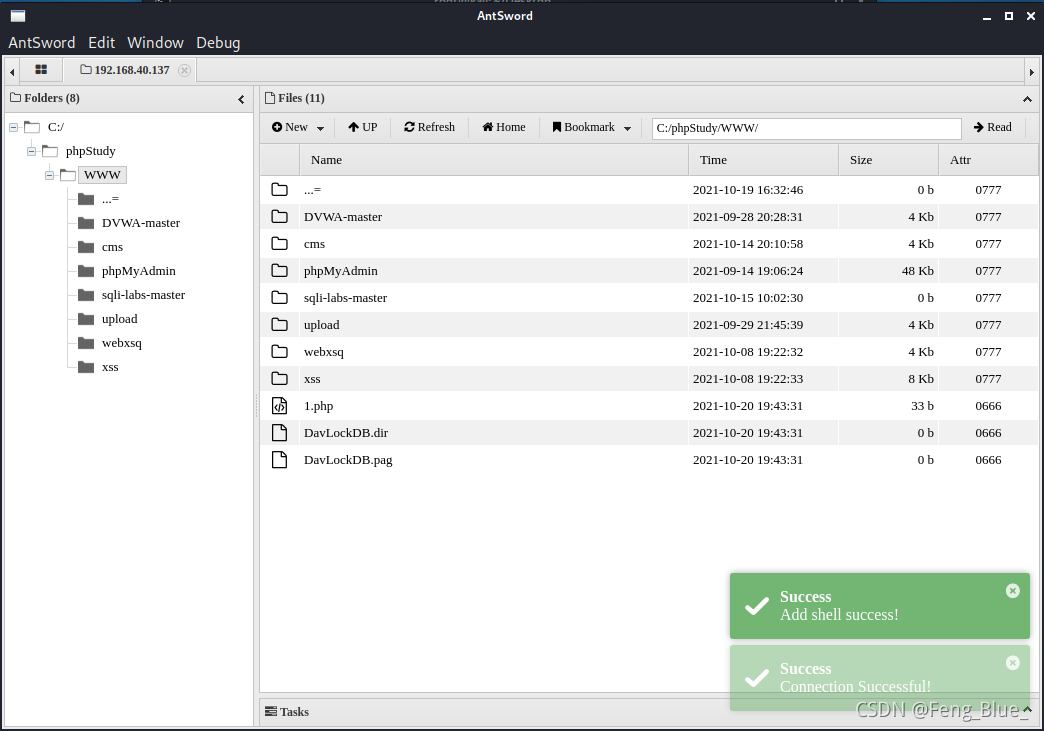Dismiss the Connection Successful notification

1013,662
